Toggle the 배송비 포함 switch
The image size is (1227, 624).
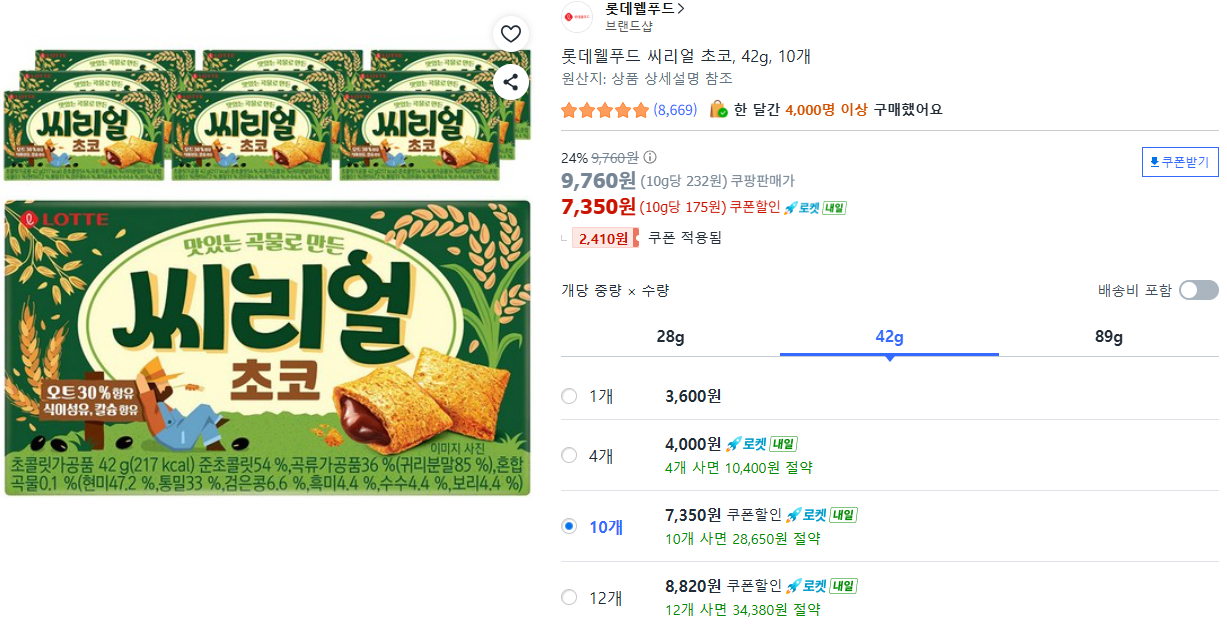tap(1198, 290)
